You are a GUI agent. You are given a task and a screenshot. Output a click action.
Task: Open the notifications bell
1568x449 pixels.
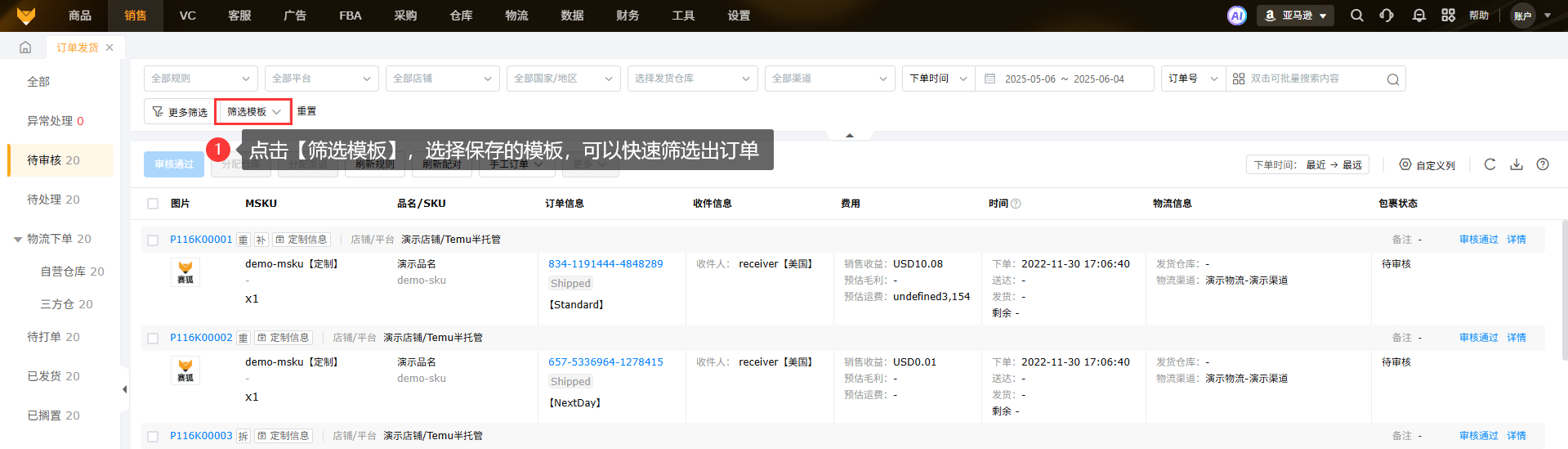[x=1418, y=16]
